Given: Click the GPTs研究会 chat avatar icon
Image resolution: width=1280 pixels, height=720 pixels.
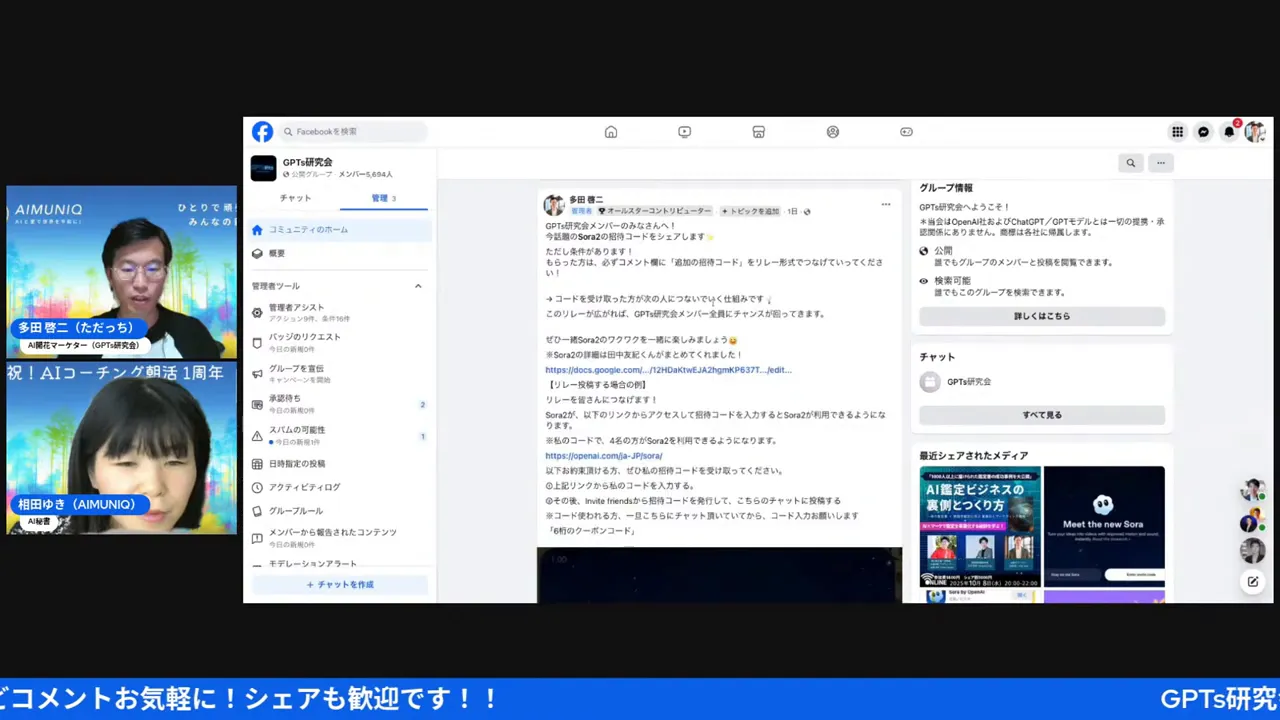Looking at the screenshot, I should [x=930, y=382].
